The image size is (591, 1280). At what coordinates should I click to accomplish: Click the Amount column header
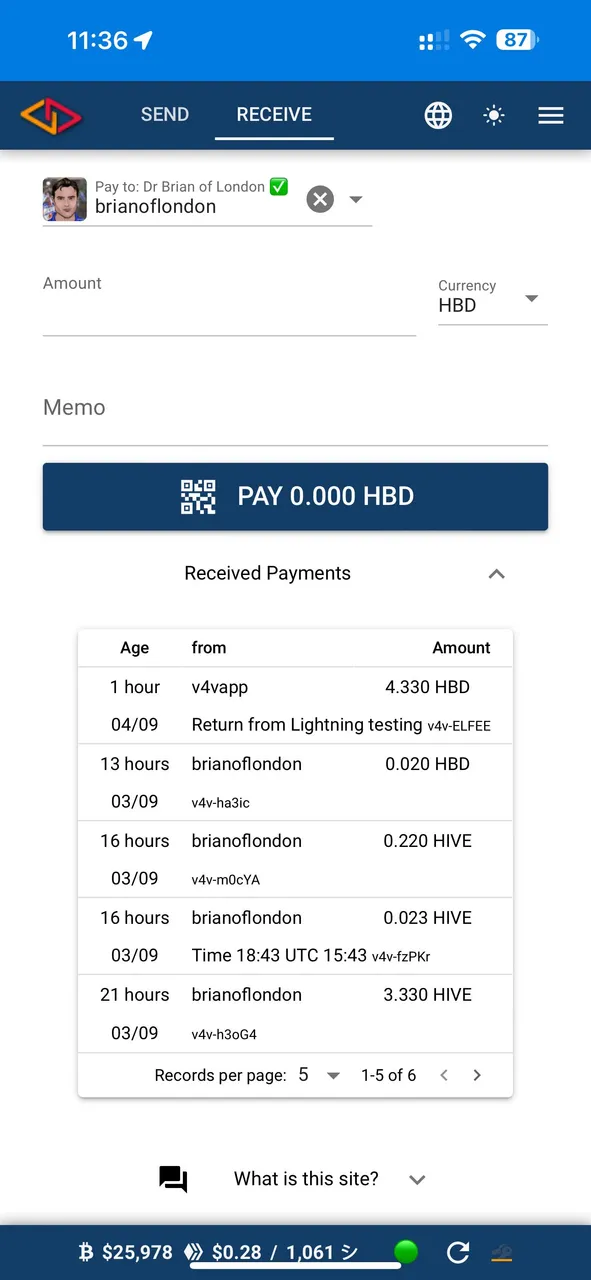click(461, 648)
